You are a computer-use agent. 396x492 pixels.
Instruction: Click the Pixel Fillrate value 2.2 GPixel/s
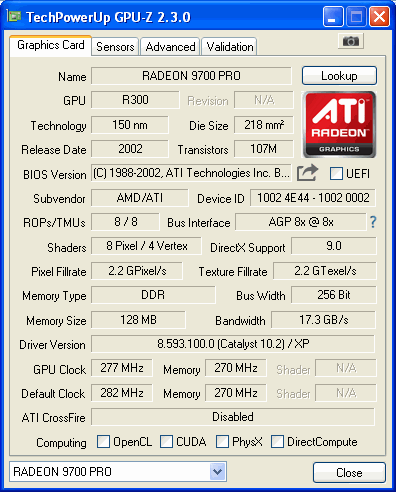pyautogui.click(x=137, y=271)
